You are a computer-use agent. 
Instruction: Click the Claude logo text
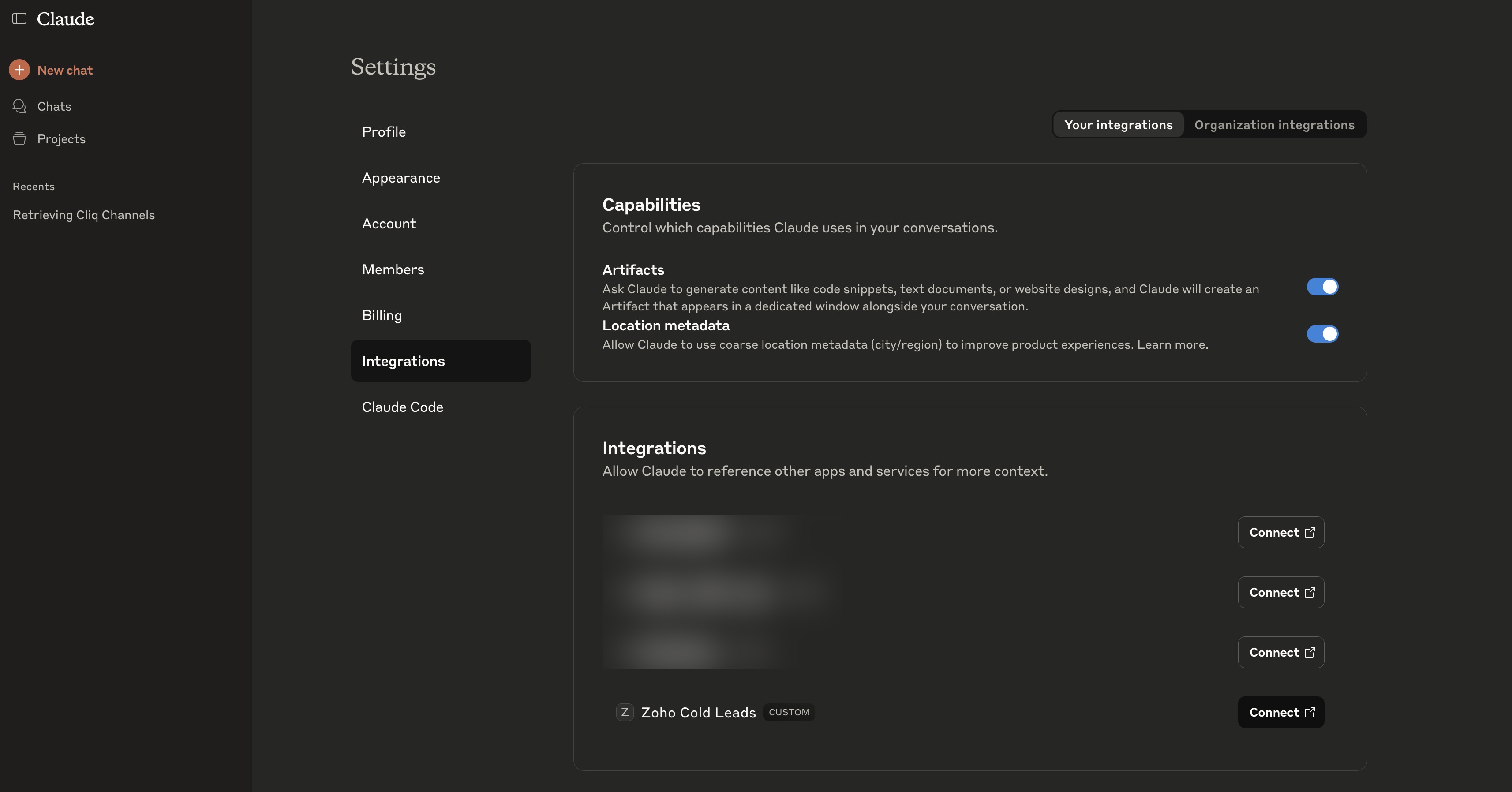click(x=65, y=19)
